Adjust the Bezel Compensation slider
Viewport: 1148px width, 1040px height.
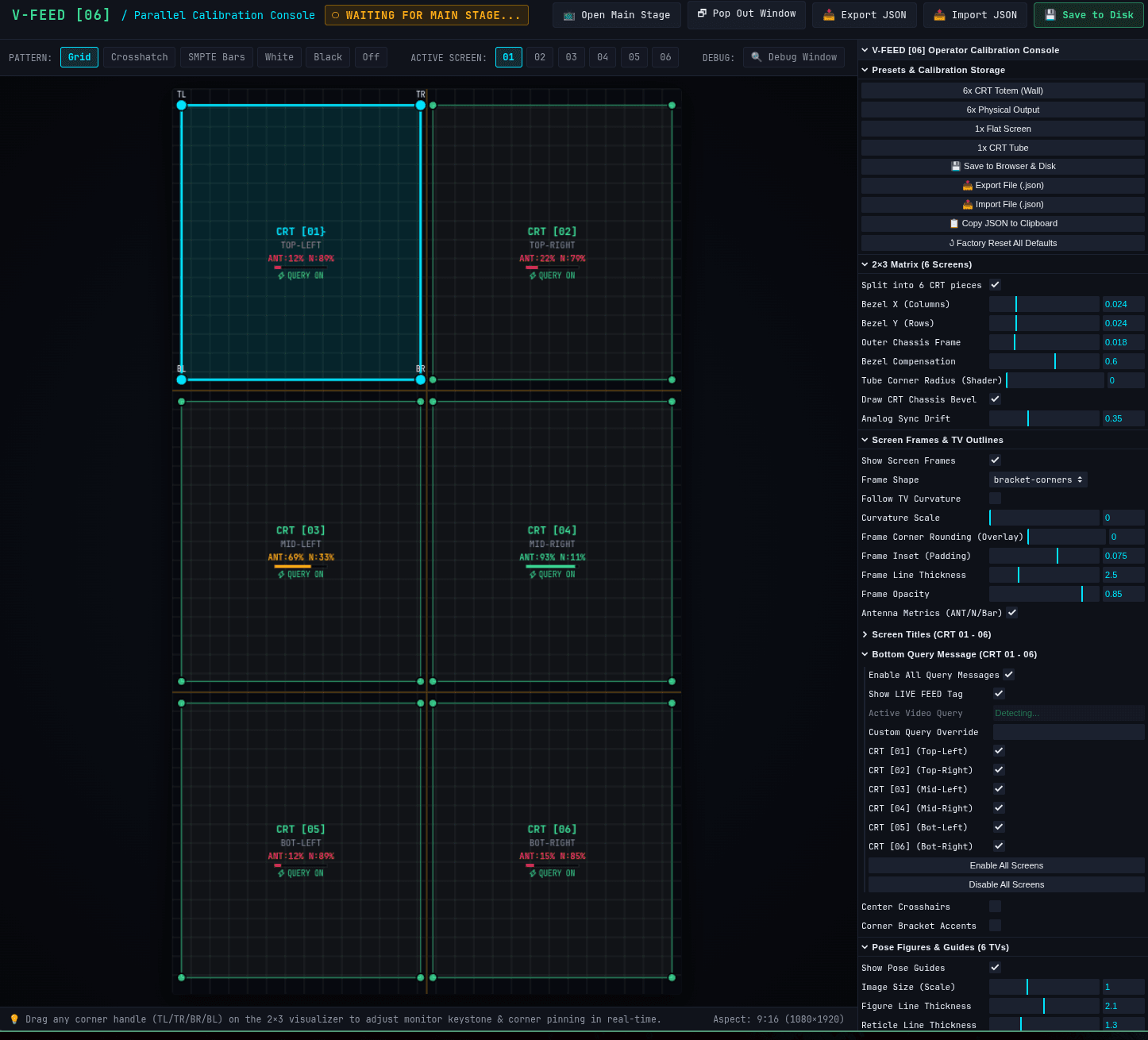point(1044,361)
